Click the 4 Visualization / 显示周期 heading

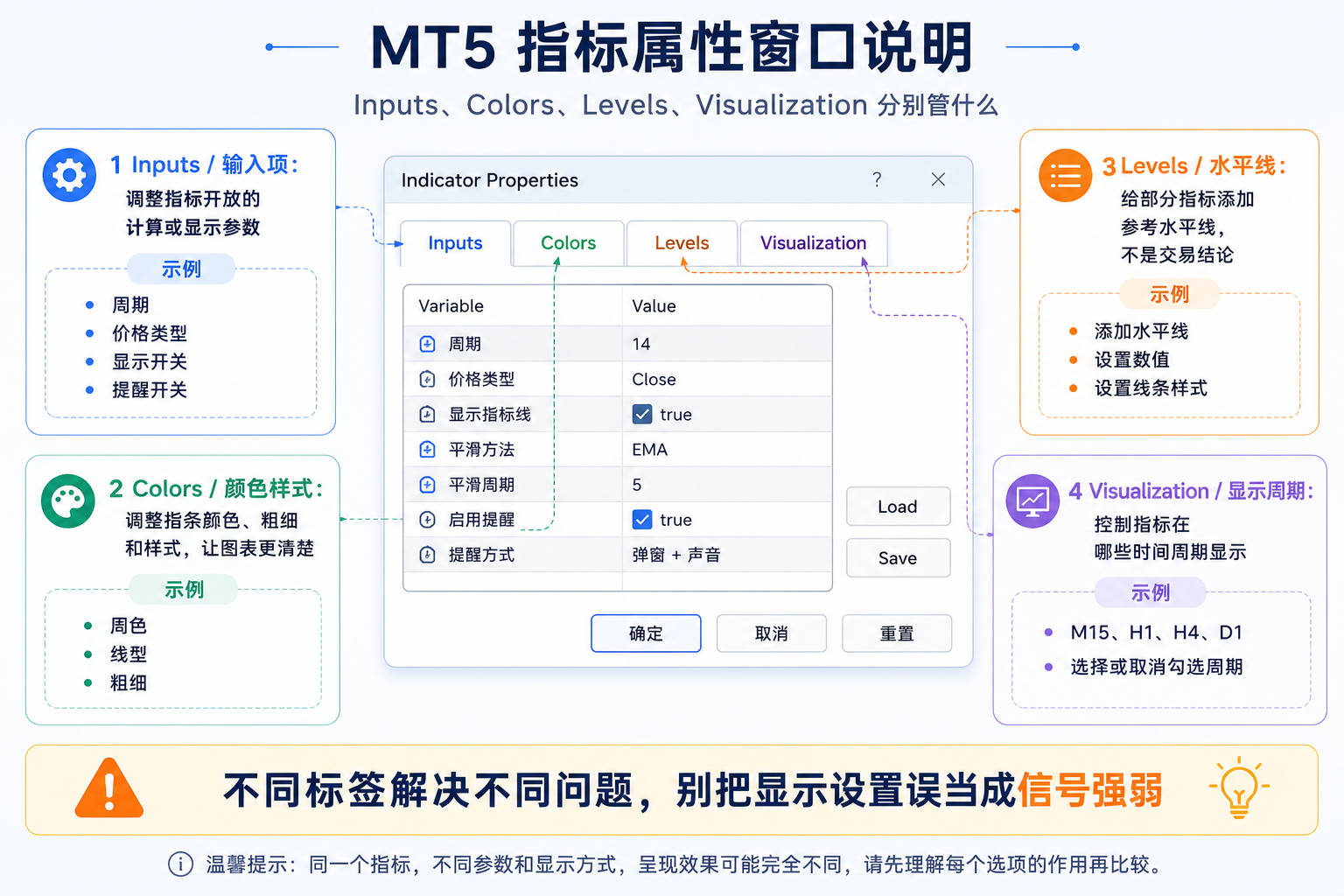1191,491
